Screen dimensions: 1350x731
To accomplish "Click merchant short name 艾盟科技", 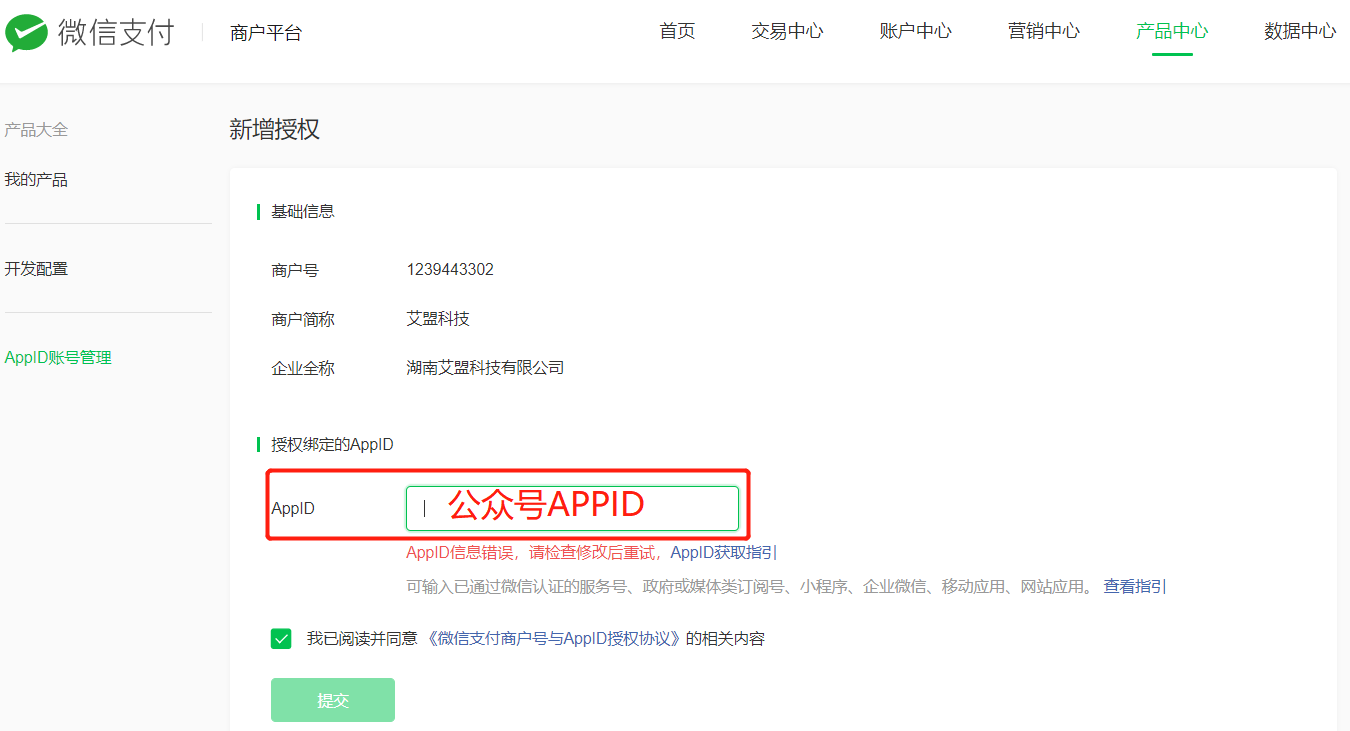I will tap(438, 319).
